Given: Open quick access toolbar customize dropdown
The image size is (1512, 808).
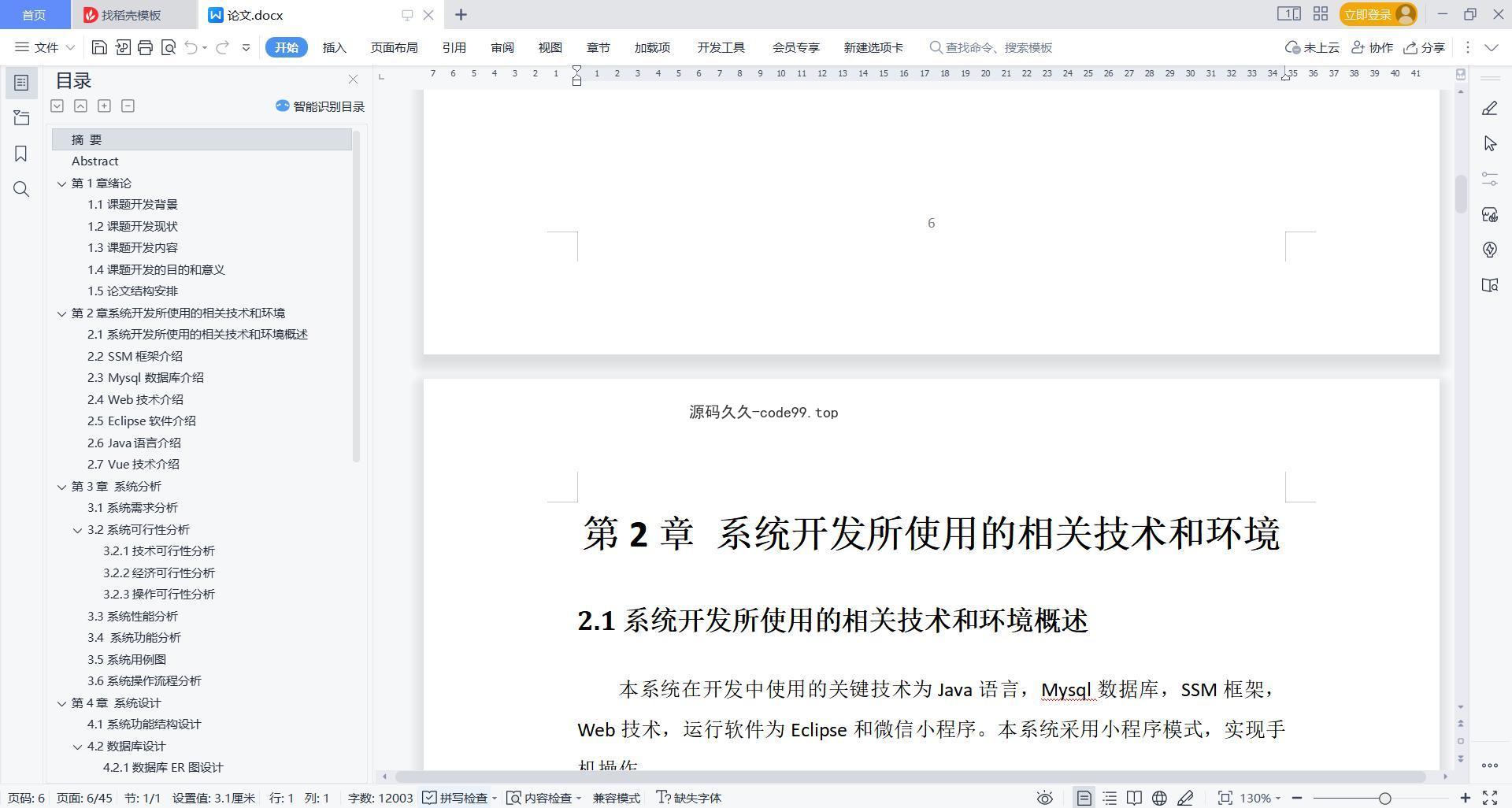Looking at the screenshot, I should point(246,47).
